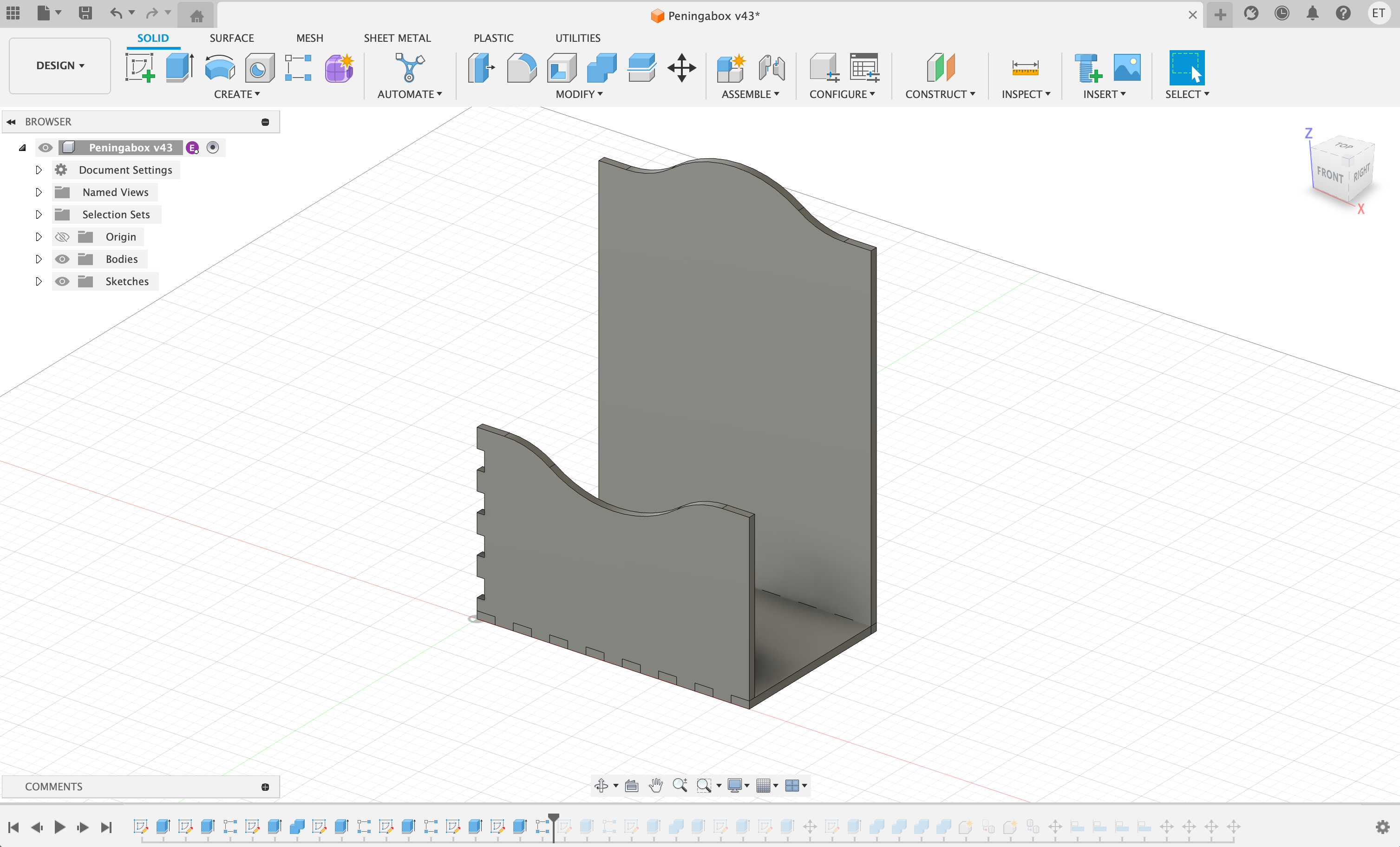The height and width of the screenshot is (847, 1400).
Task: Open the INSPECT dropdown menu
Action: pos(1026,94)
